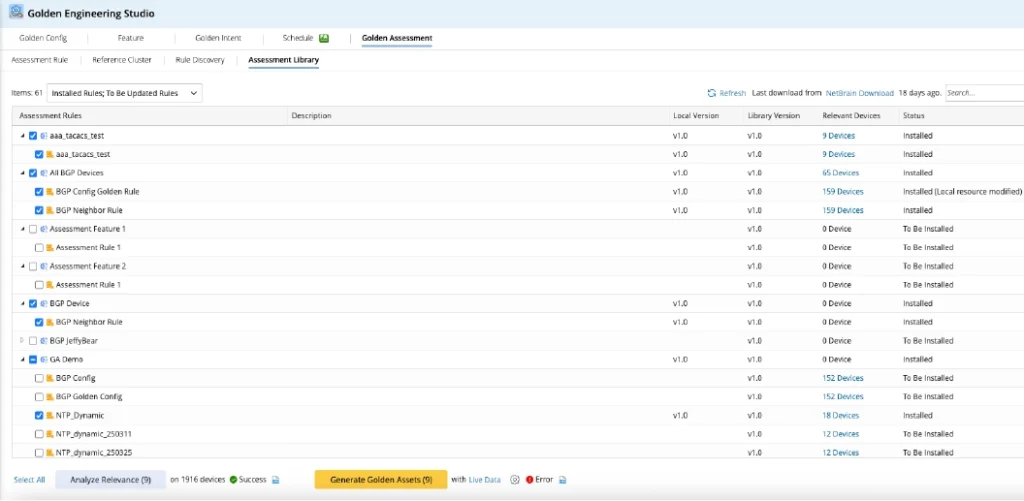This screenshot has width=1024, height=501.
Task: Collapse the BGP Device tree node
Action: [x=22, y=304]
